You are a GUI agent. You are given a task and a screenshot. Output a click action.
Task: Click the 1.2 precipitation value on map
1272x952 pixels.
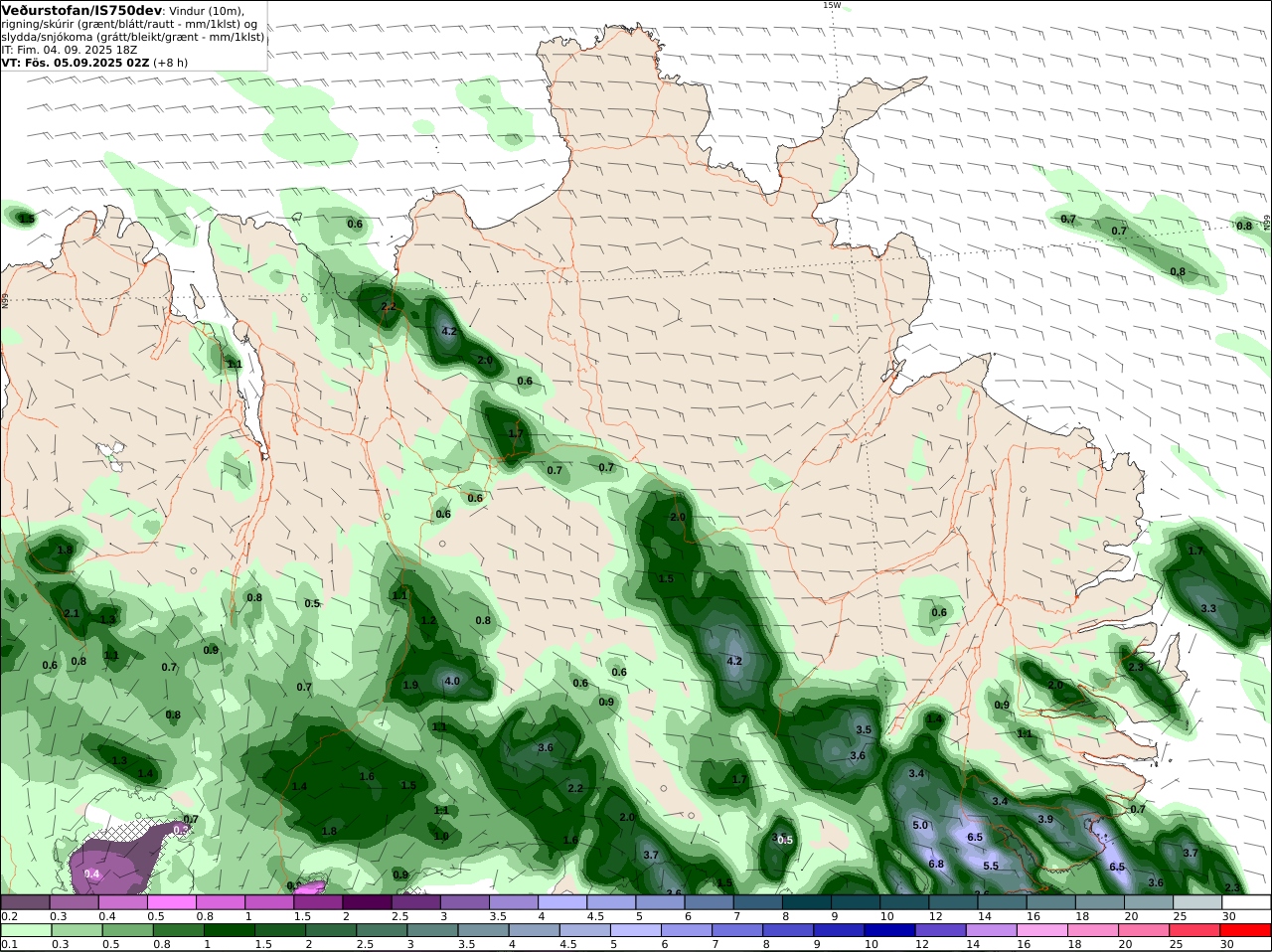428,620
